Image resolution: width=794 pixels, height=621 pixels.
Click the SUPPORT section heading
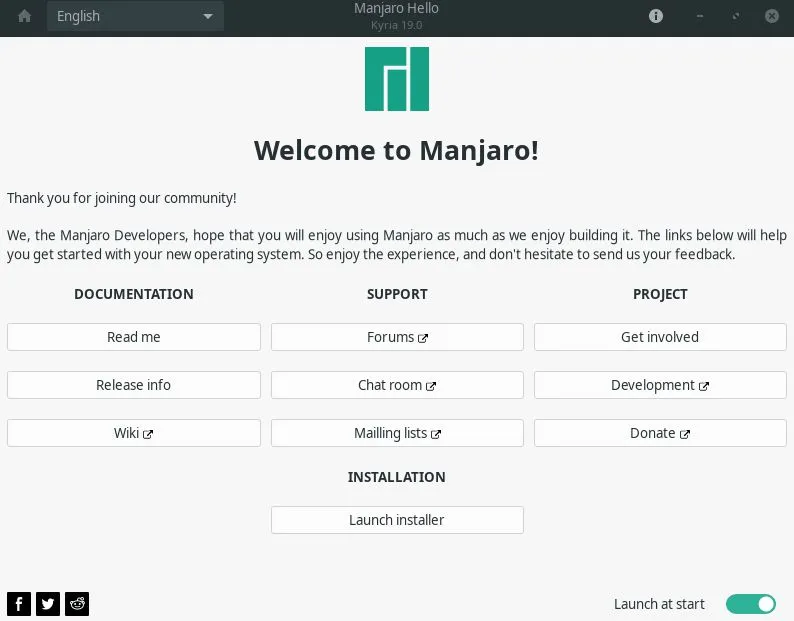tap(397, 294)
